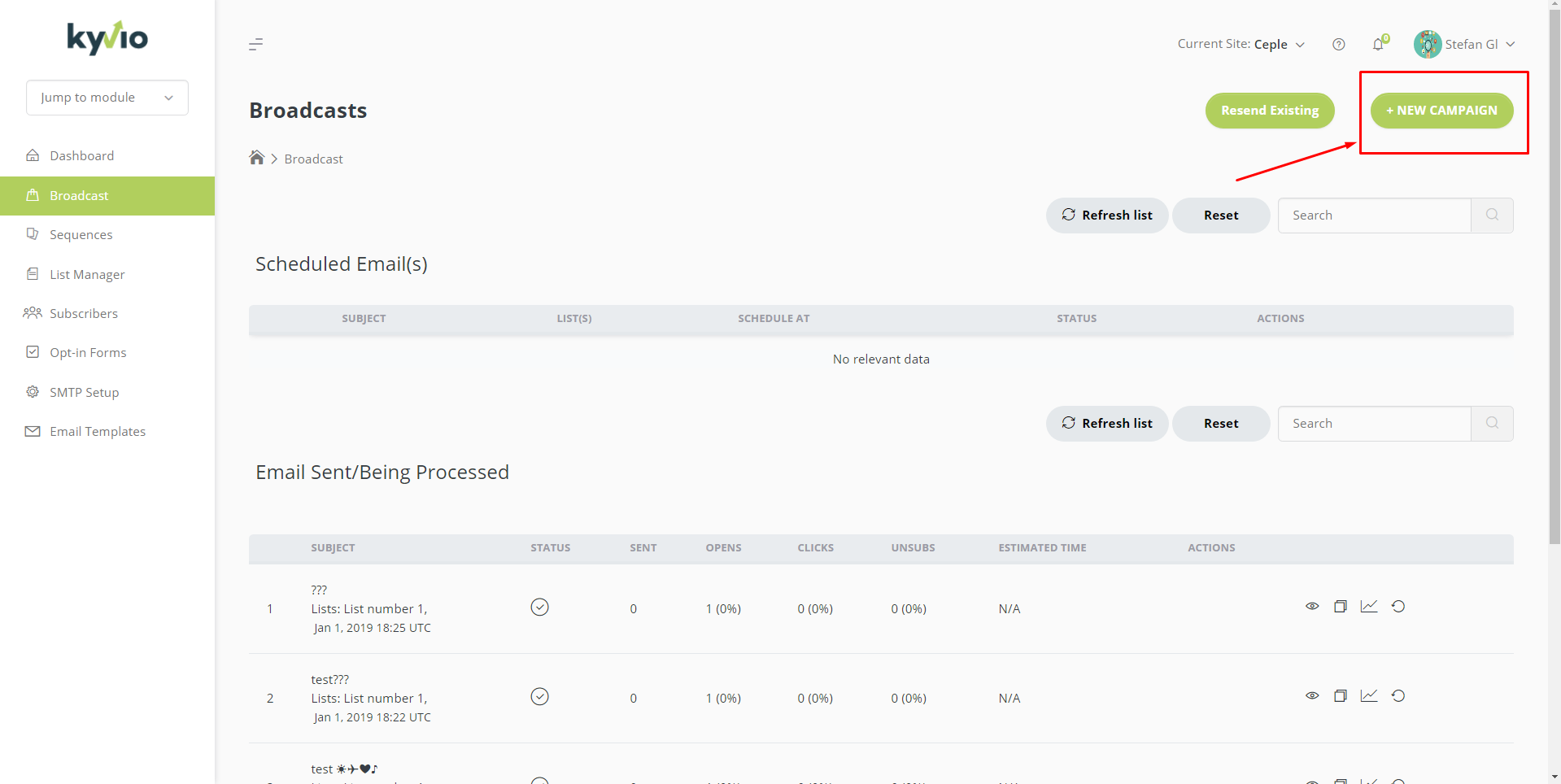Viewport: 1561px width, 784px height.
Task: Click the search magnifier for Sent Emails
Action: 1492,424
